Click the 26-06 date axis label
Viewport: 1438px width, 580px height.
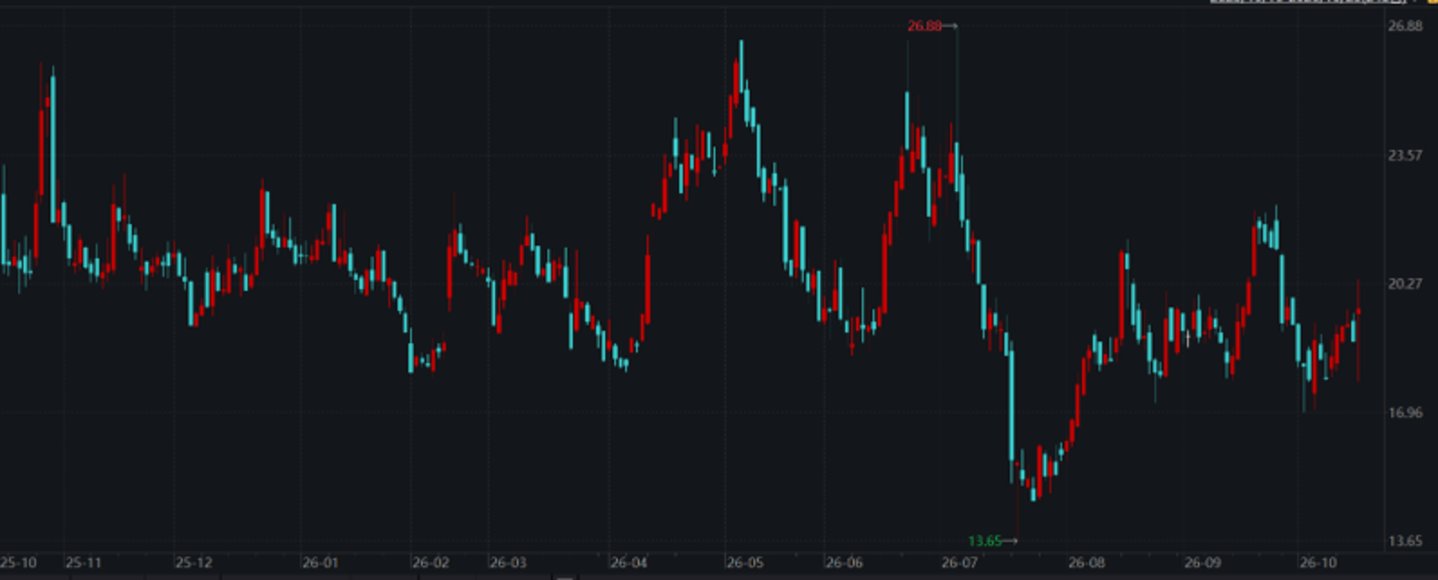click(x=844, y=562)
